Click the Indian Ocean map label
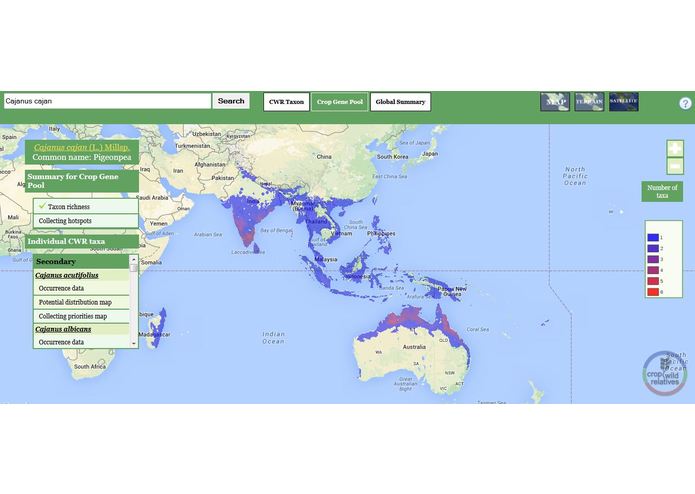695x494 pixels. (273, 338)
